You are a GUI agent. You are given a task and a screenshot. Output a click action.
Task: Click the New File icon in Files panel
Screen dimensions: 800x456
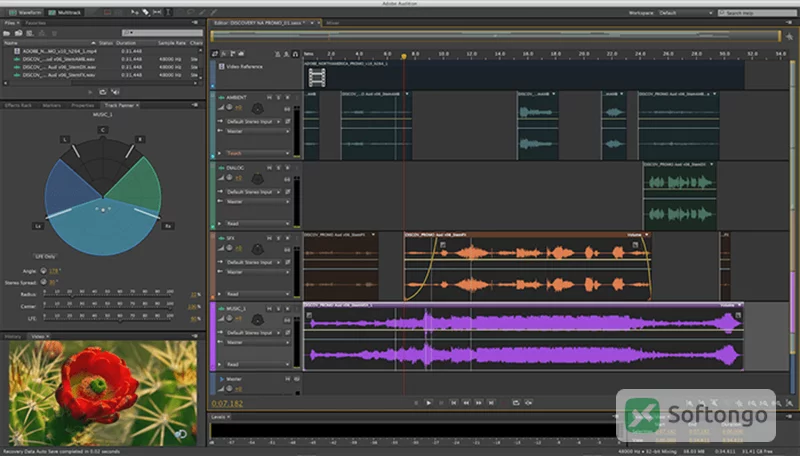[30, 33]
